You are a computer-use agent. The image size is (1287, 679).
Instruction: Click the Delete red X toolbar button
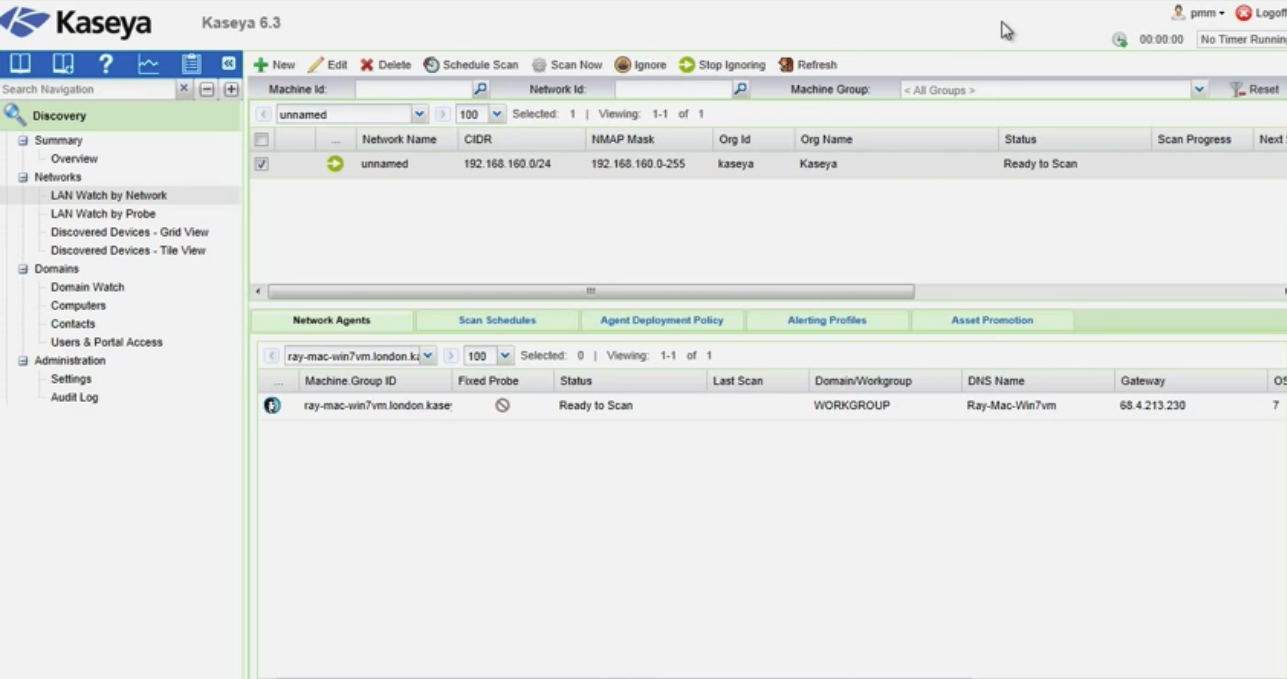[x=385, y=65]
